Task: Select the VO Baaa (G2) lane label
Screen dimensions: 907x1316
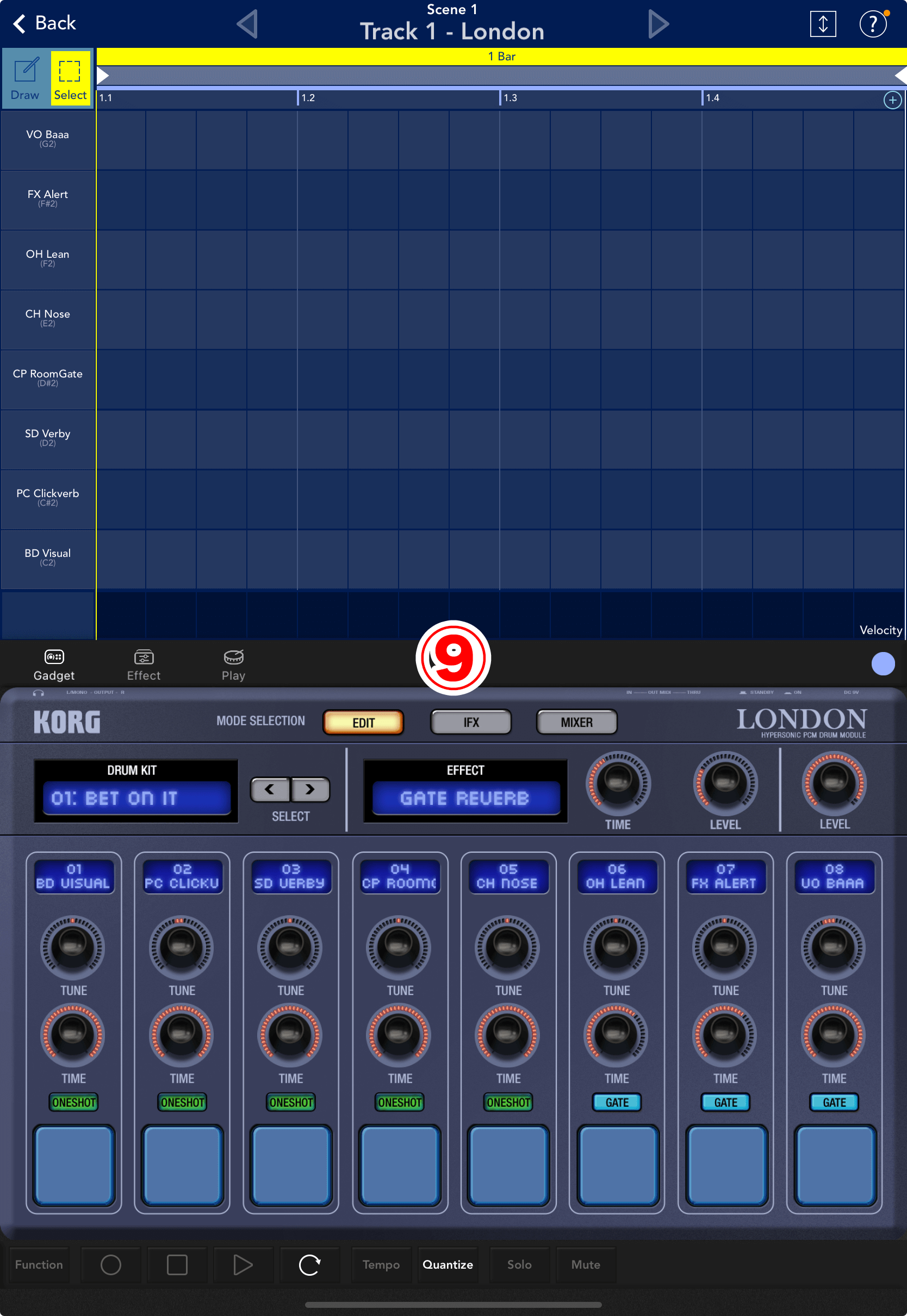Action: click(x=48, y=139)
